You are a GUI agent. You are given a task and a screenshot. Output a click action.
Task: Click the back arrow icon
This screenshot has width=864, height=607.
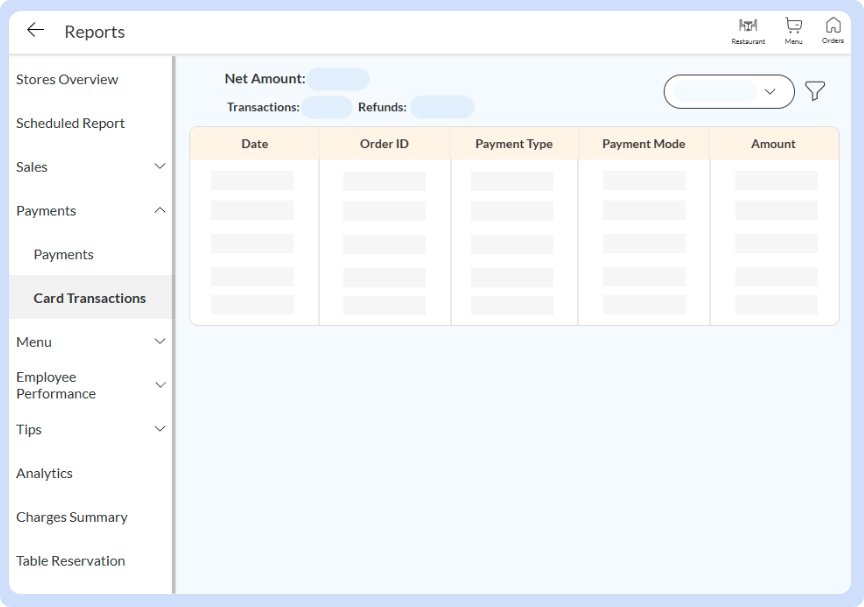(35, 31)
